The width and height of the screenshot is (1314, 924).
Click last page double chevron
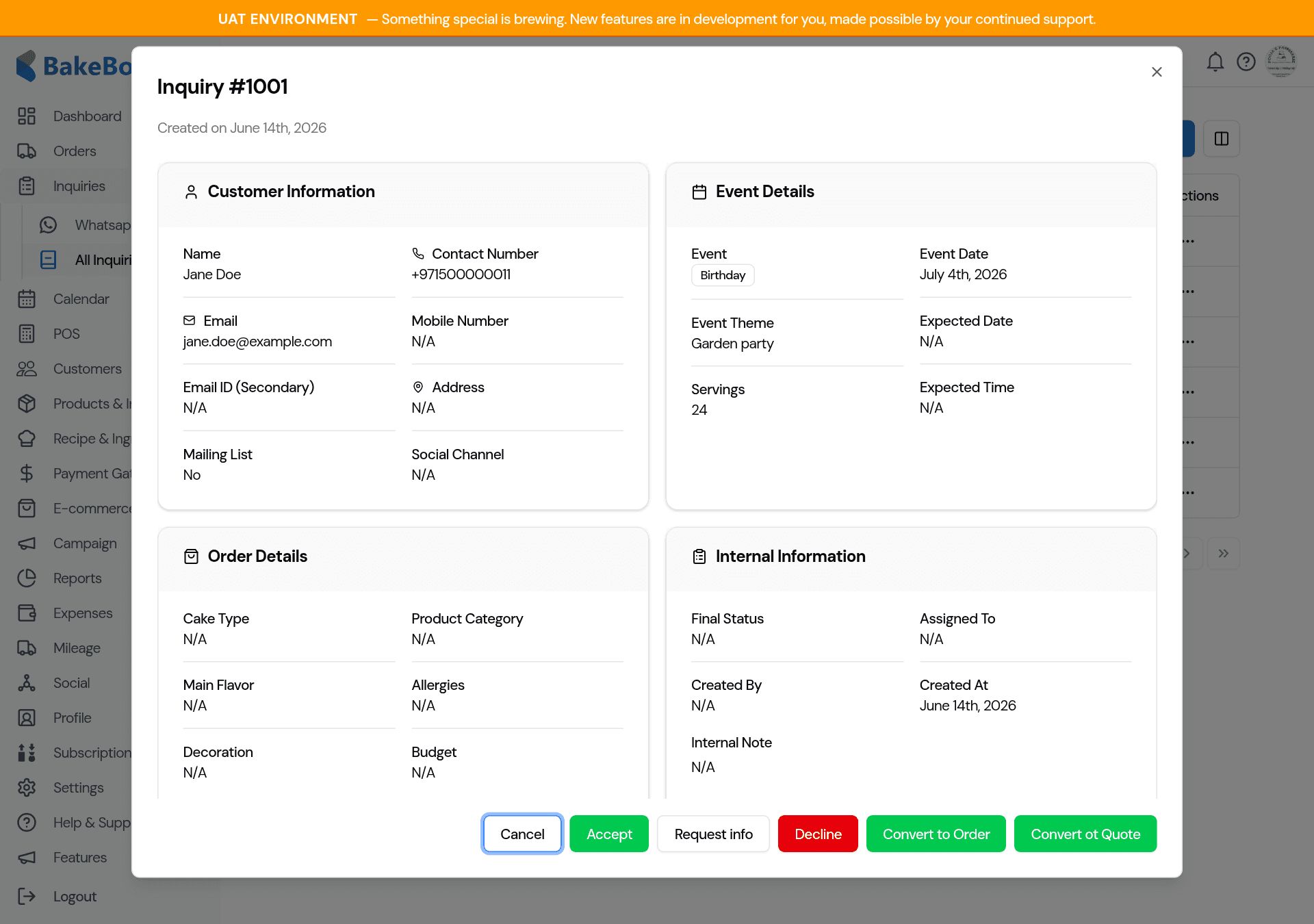tap(1223, 553)
